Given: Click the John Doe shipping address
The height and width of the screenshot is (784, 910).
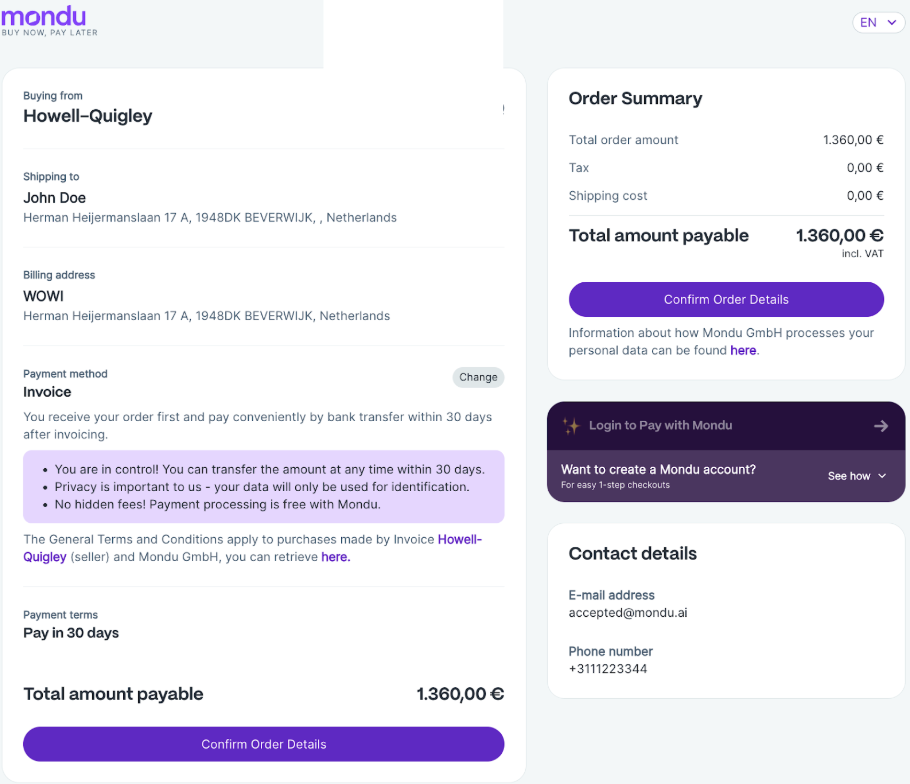Looking at the screenshot, I should tap(210, 207).
